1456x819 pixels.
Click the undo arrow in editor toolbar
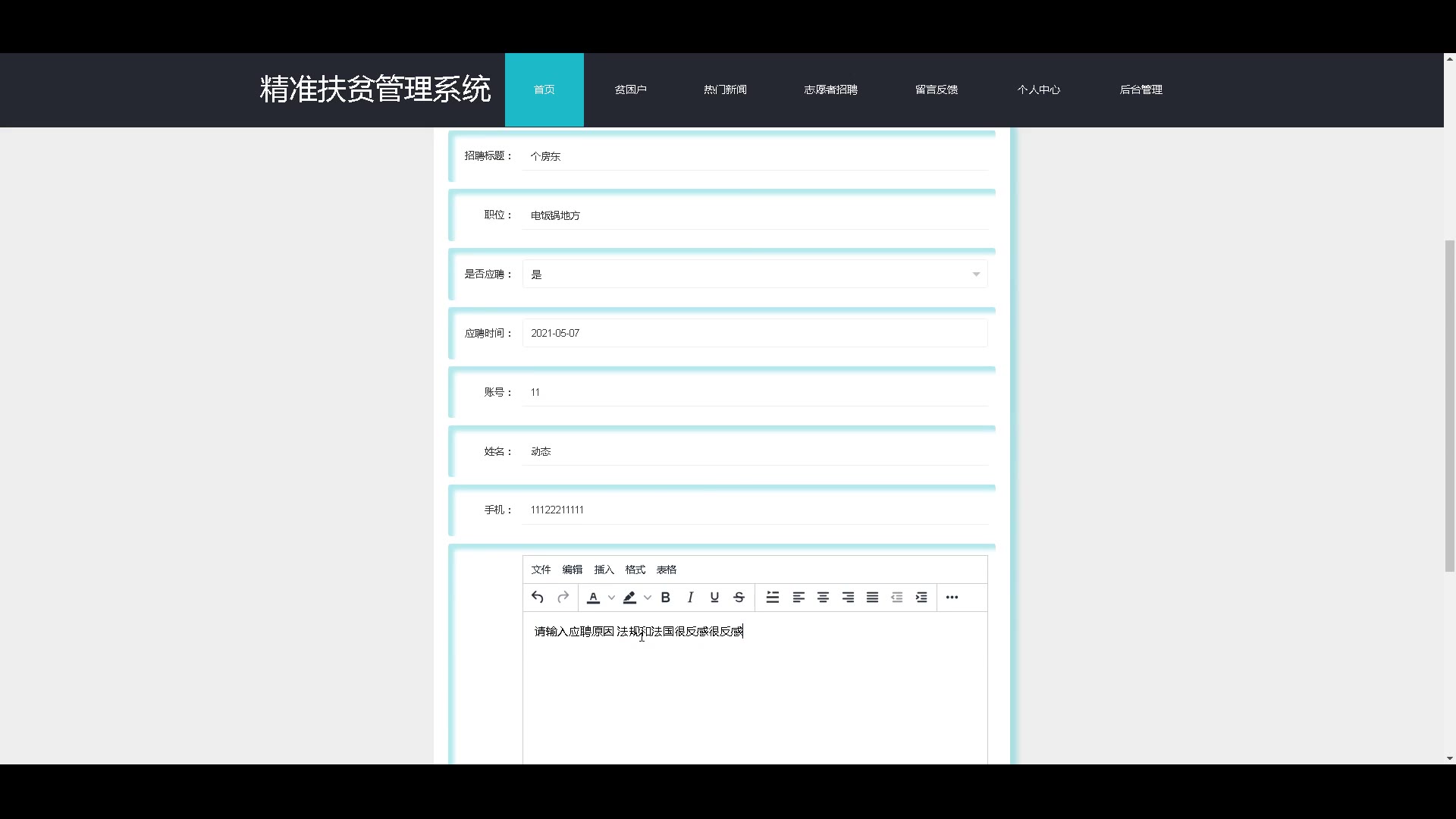[537, 598]
